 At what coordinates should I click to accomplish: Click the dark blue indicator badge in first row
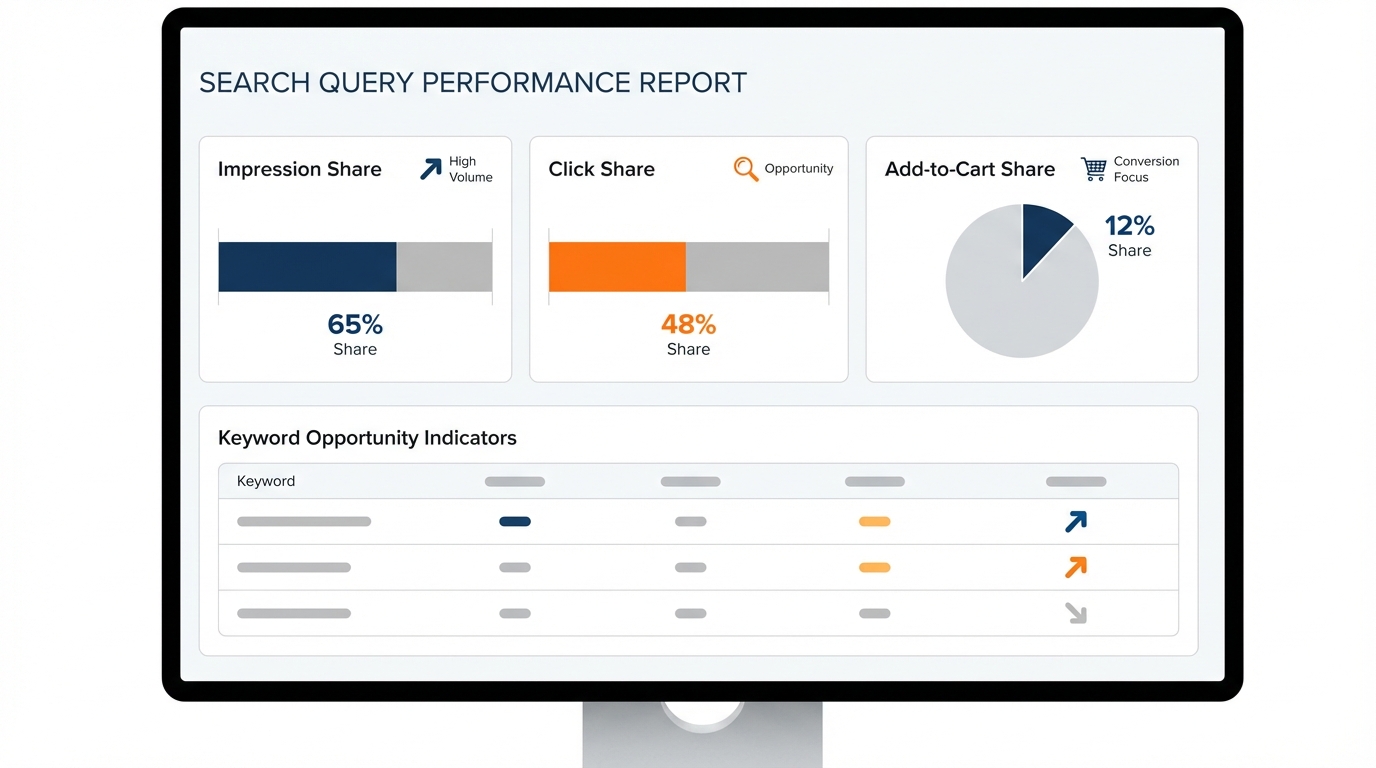tap(515, 521)
